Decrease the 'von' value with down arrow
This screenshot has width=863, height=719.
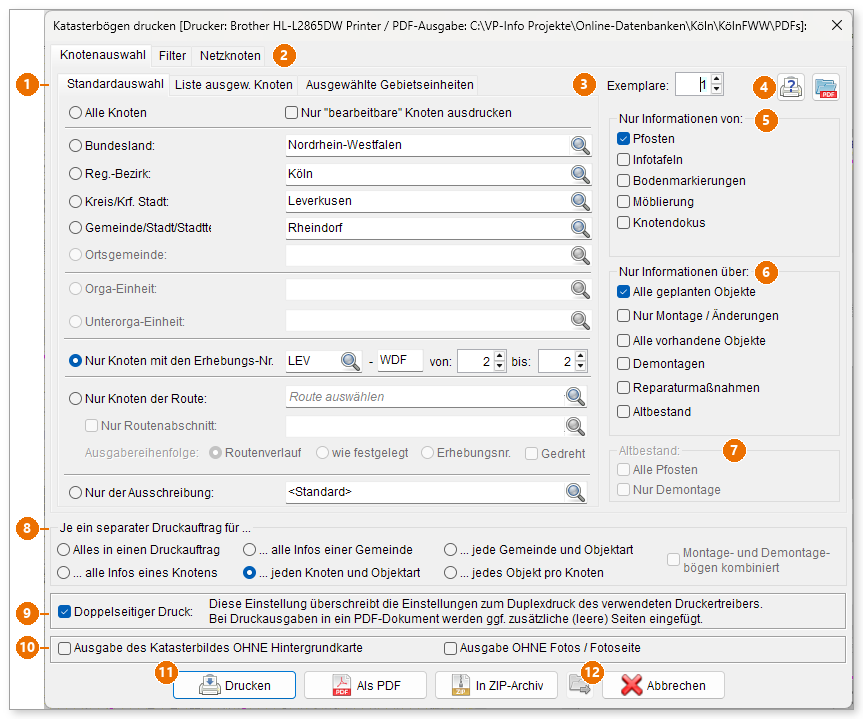[x=500, y=367]
